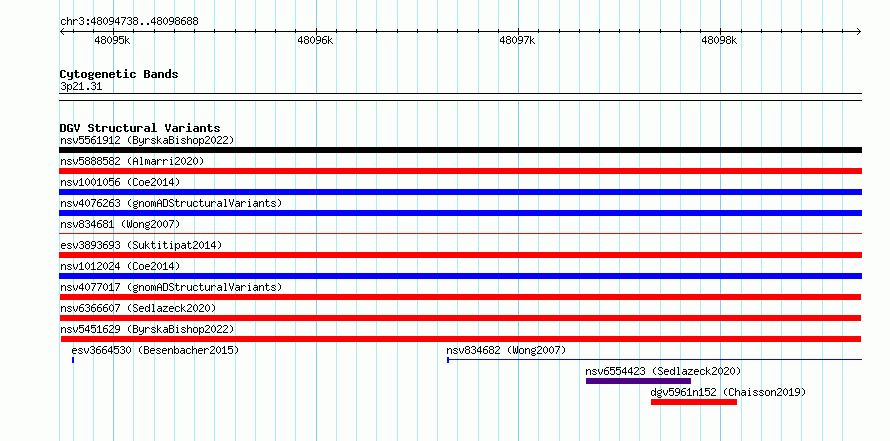Open the nsv1001056 (Coe2014) label
Screen dimensions: 890x441
coord(120,182)
